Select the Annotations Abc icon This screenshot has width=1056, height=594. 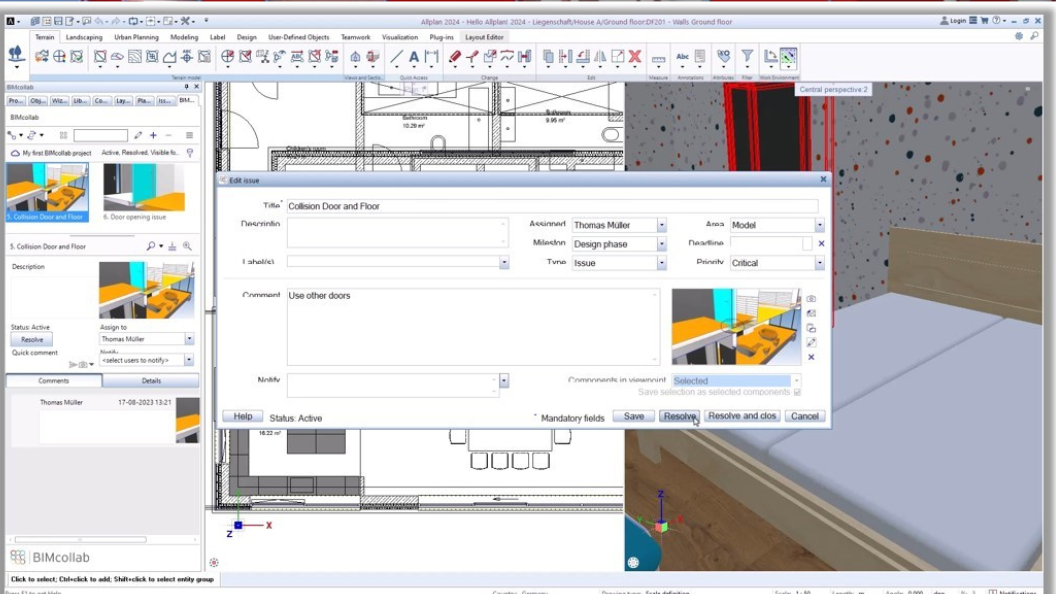684,56
